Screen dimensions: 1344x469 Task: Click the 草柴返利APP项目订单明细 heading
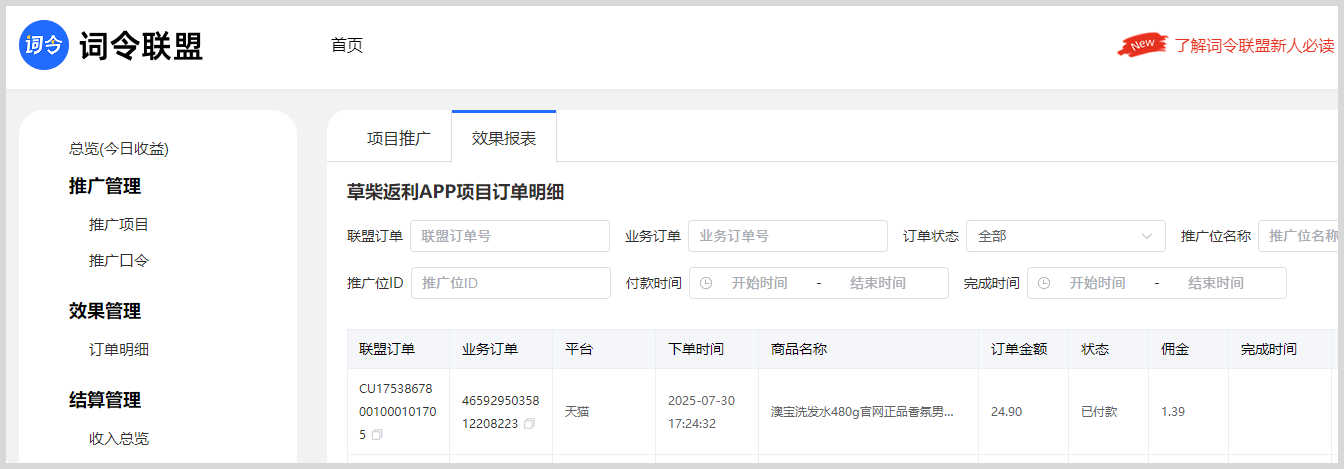pyautogui.click(x=455, y=192)
